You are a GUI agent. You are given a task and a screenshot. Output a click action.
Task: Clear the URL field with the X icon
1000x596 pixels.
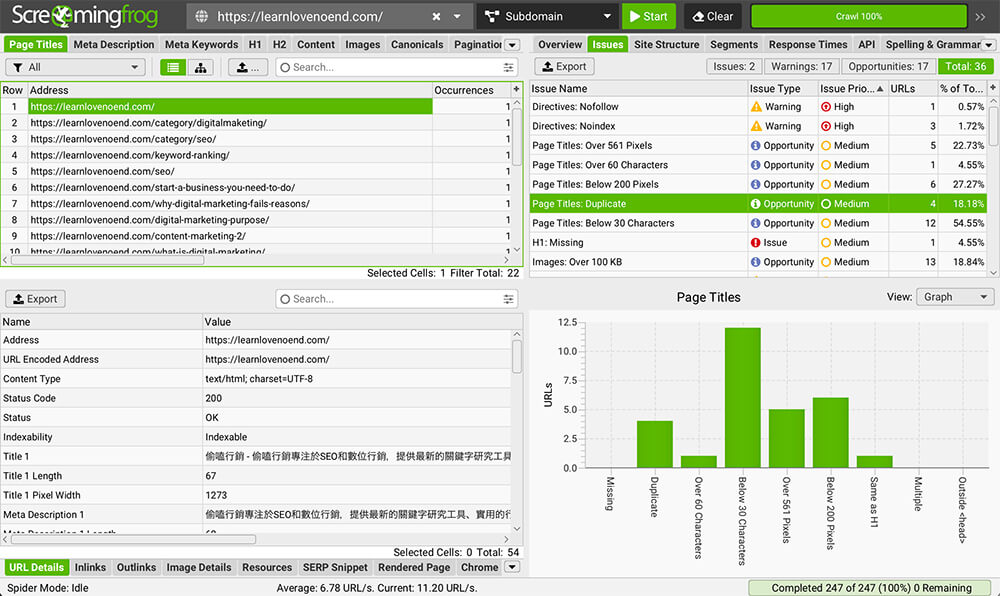click(x=436, y=17)
